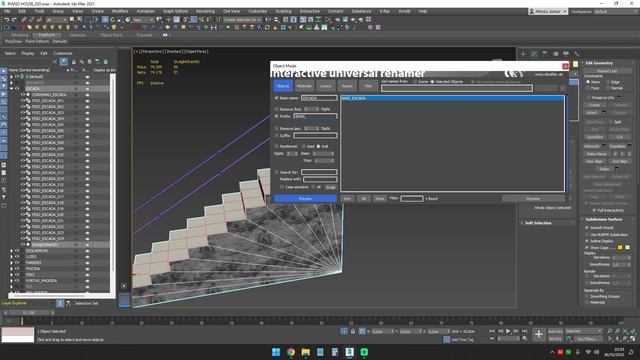Click the green app icon in taskbar

coord(364,352)
